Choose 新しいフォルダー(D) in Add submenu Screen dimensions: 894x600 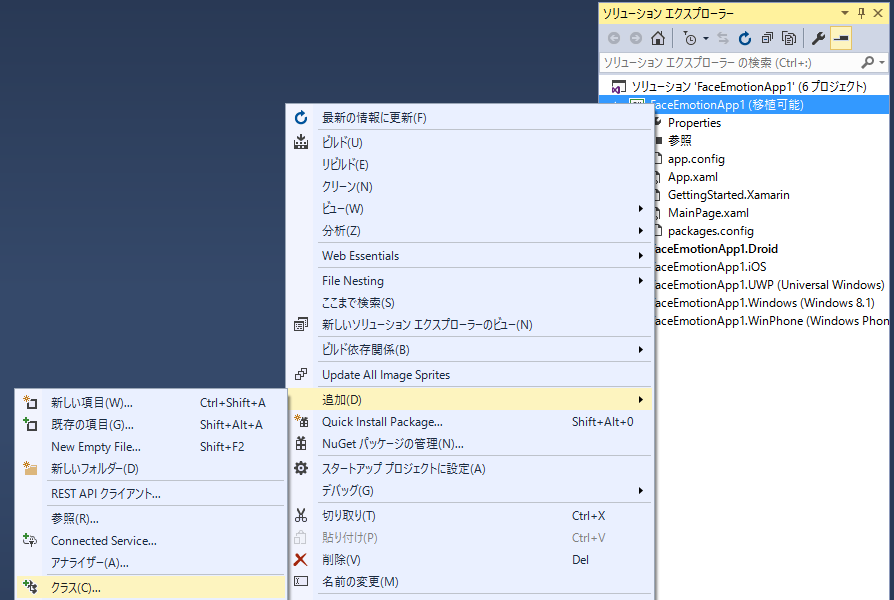pyautogui.click(x=151, y=469)
